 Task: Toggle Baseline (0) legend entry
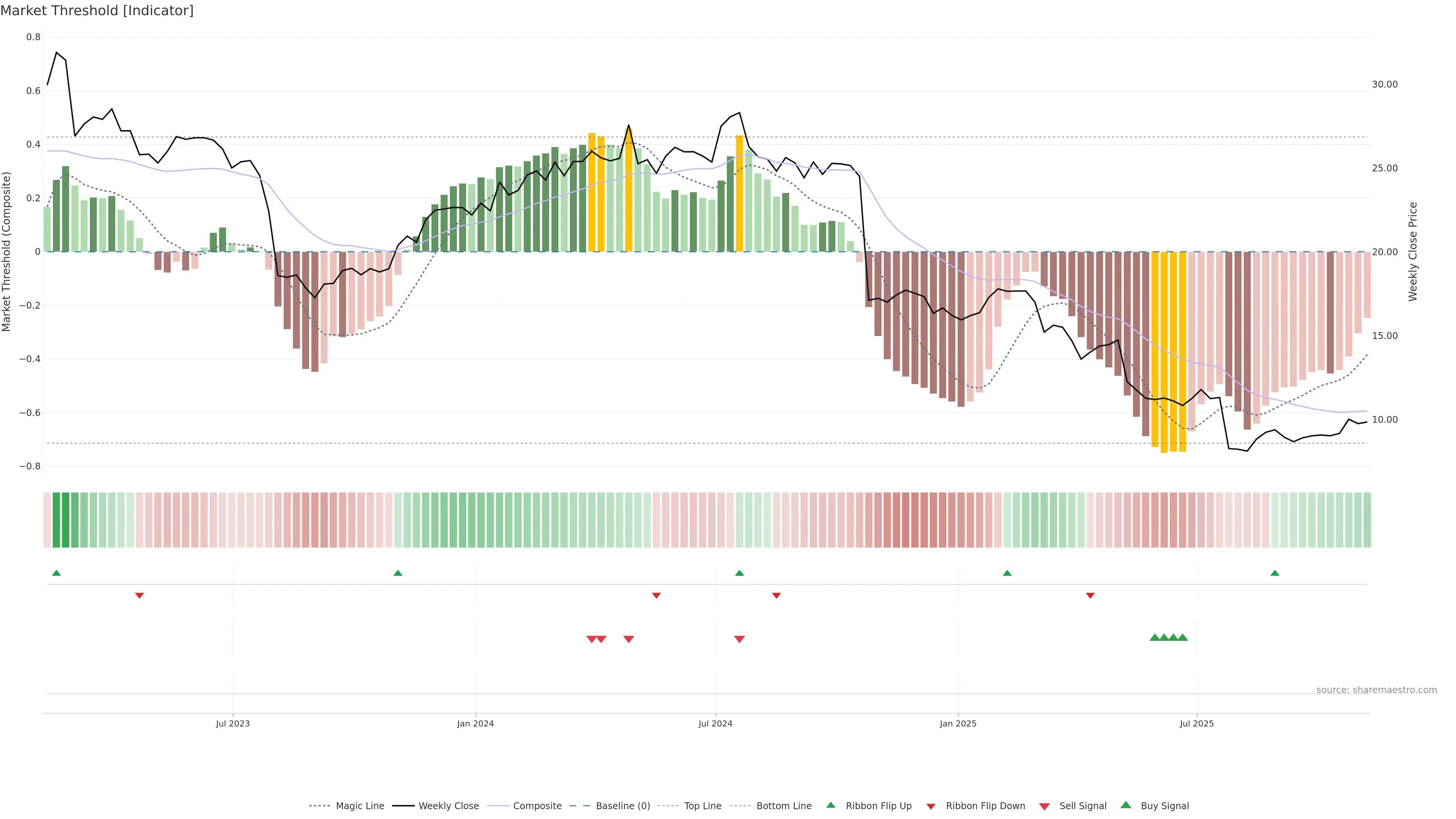click(622, 806)
